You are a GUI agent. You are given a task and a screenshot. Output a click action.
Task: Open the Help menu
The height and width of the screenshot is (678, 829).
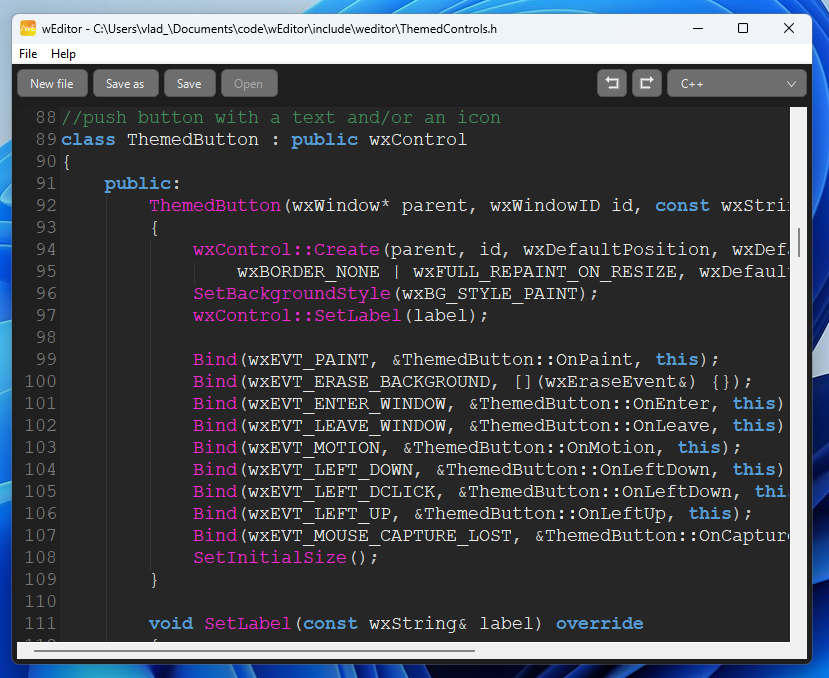point(63,54)
